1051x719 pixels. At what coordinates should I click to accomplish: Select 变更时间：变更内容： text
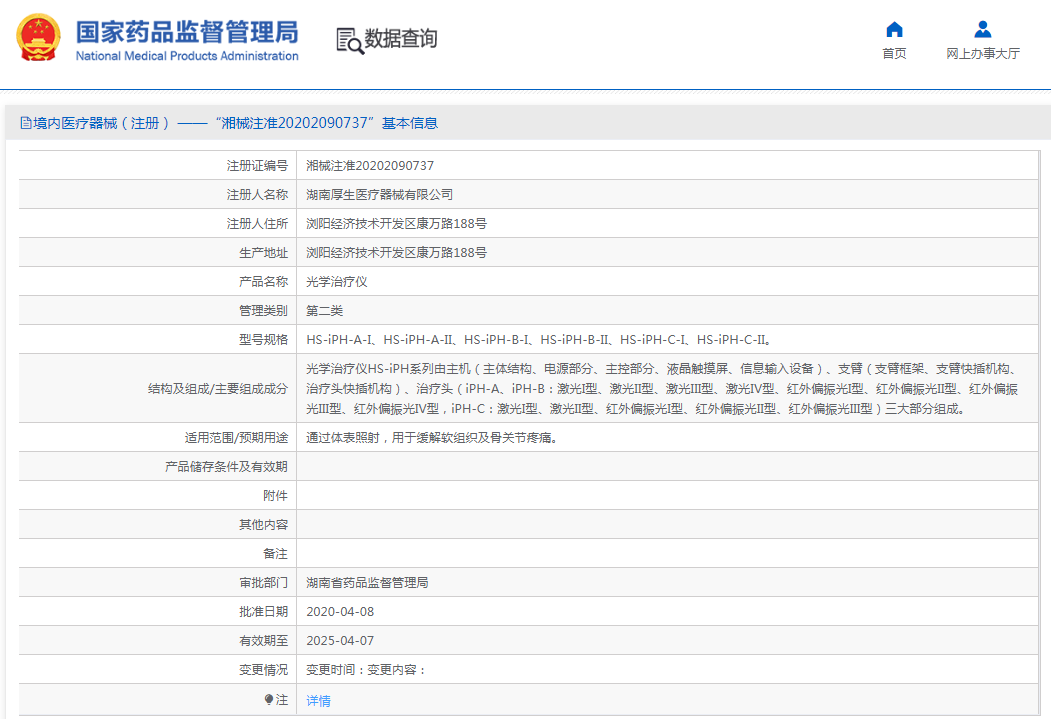coord(367,670)
